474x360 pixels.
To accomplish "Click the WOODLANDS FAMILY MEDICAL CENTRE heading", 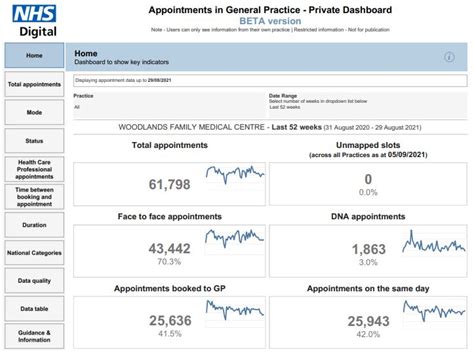I will 192,127.
